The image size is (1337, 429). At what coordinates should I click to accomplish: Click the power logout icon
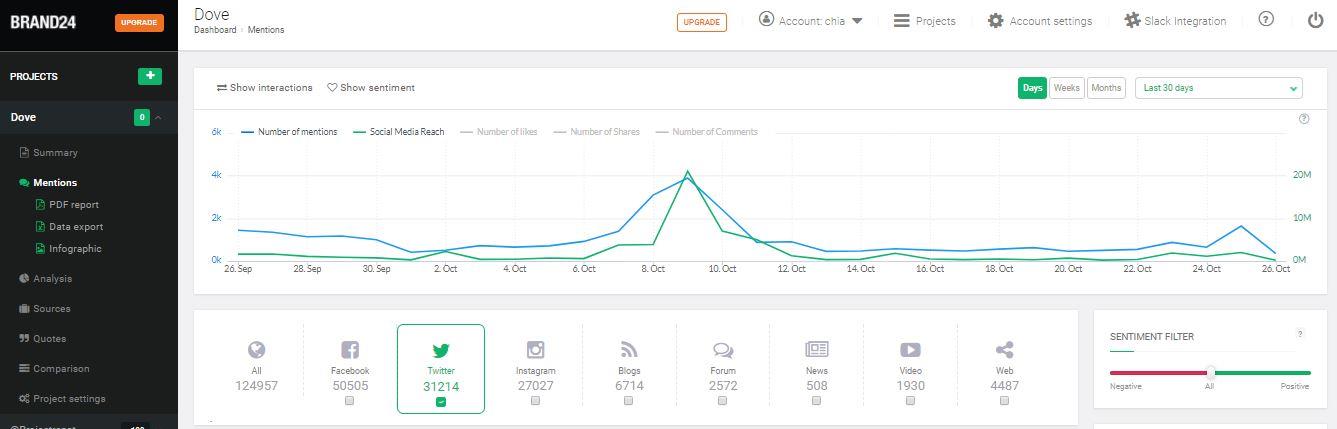[x=1316, y=20]
